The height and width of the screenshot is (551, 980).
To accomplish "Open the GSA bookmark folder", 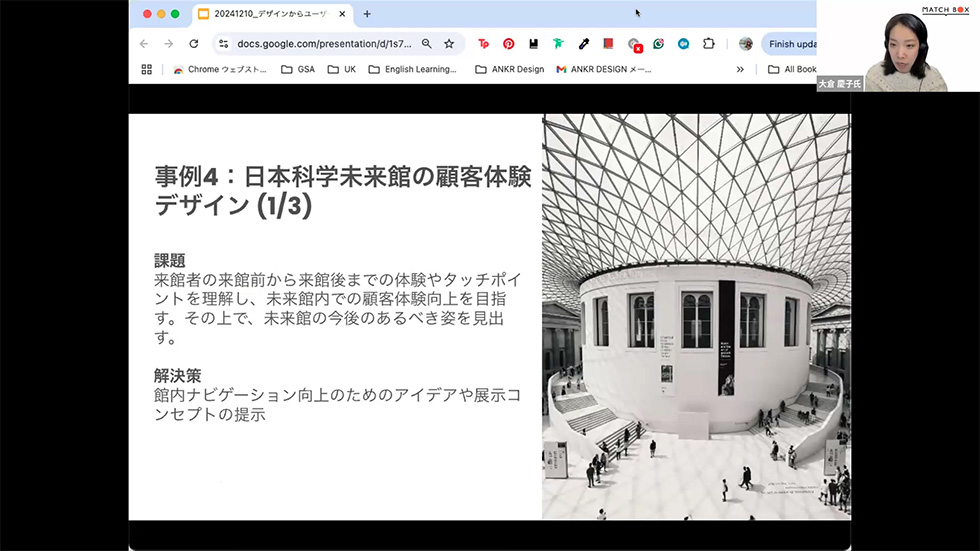I will (x=298, y=69).
